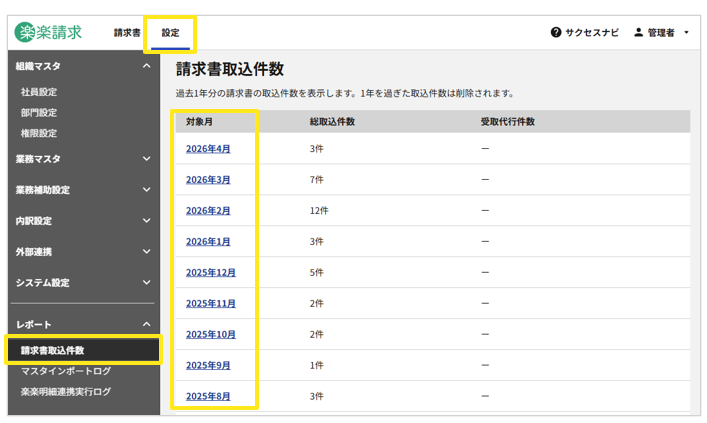Click the 1件 count cell
Viewport: 707px width, 423px height.
pyautogui.click(x=317, y=366)
